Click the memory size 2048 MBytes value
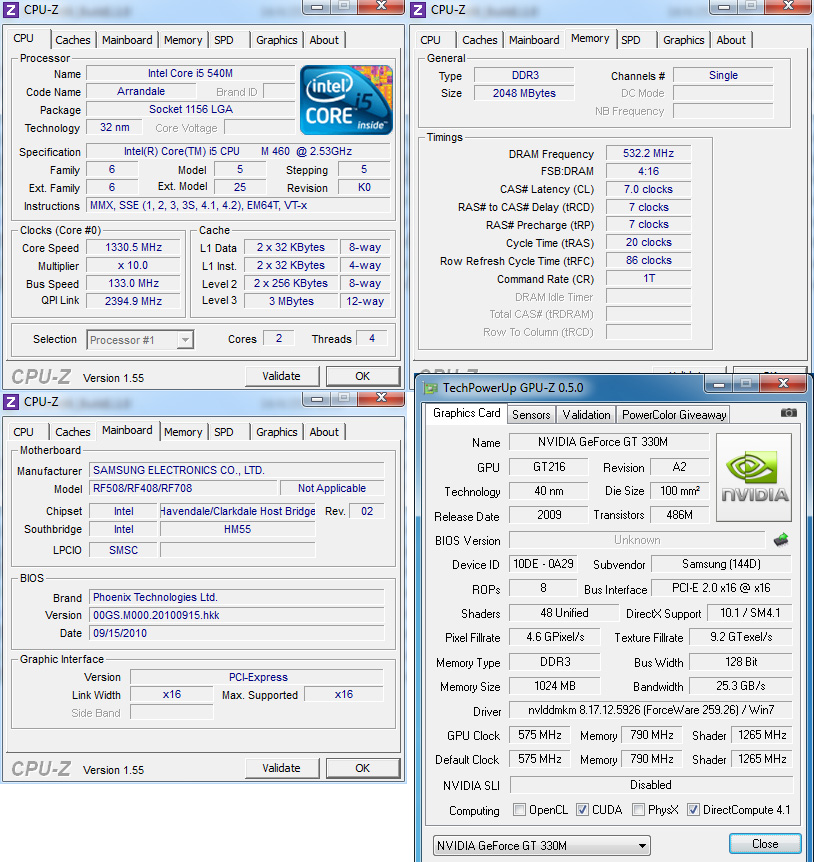This screenshot has height=862, width=814. coord(524,93)
